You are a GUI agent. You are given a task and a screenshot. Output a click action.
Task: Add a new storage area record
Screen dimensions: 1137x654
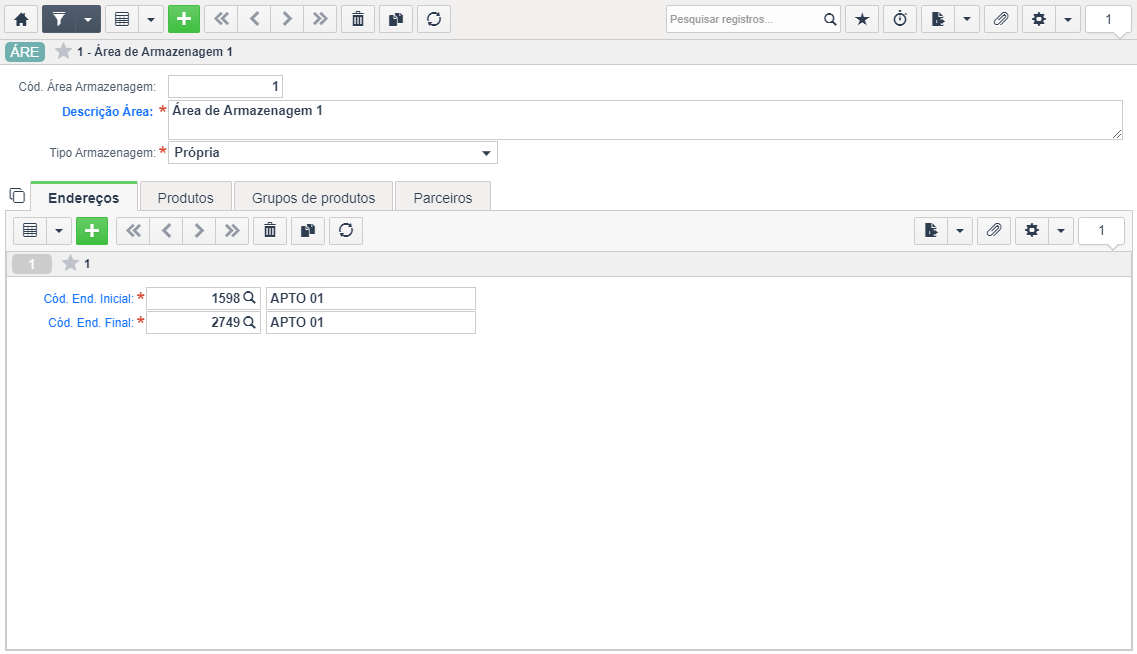pos(183,19)
